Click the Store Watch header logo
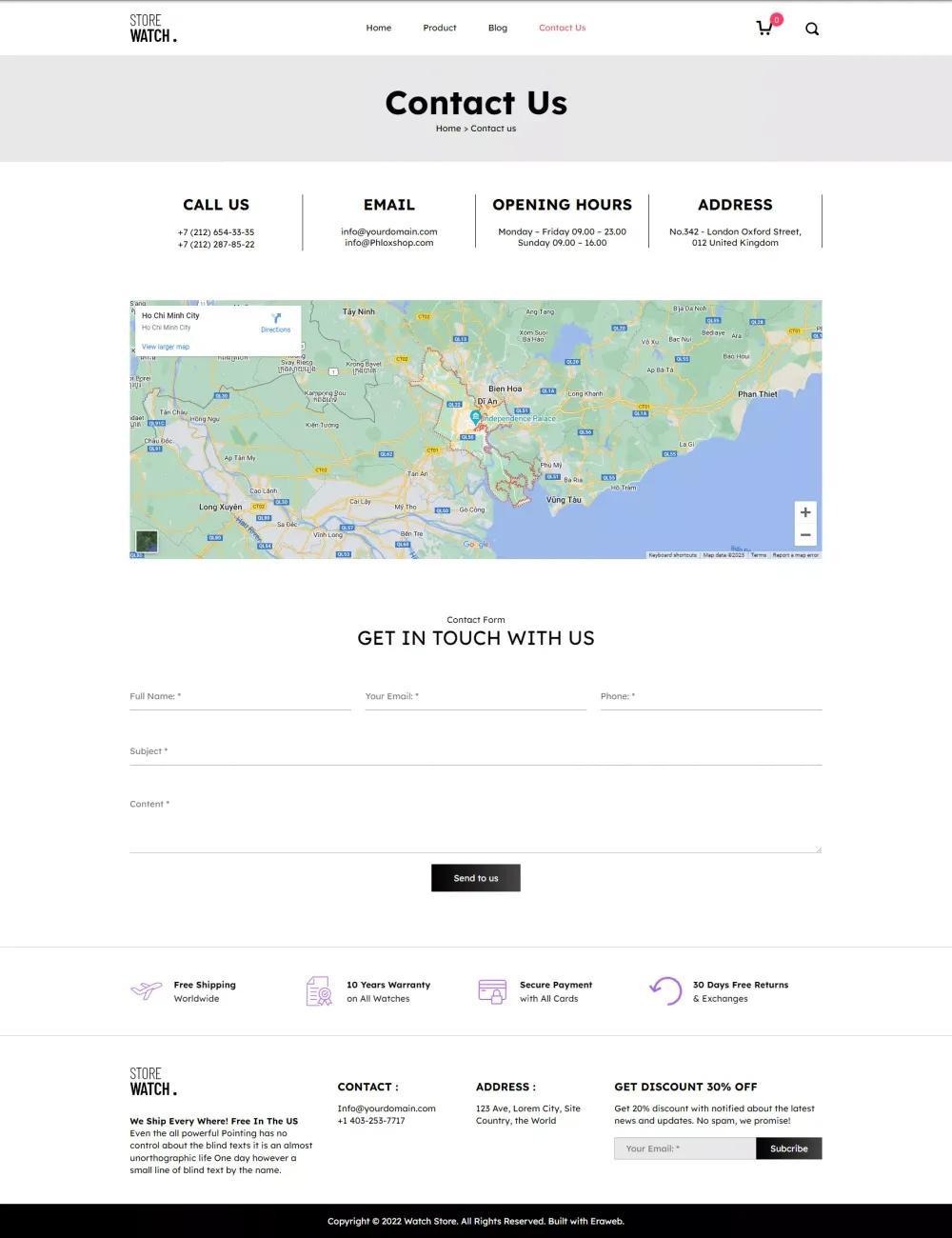 153,29
